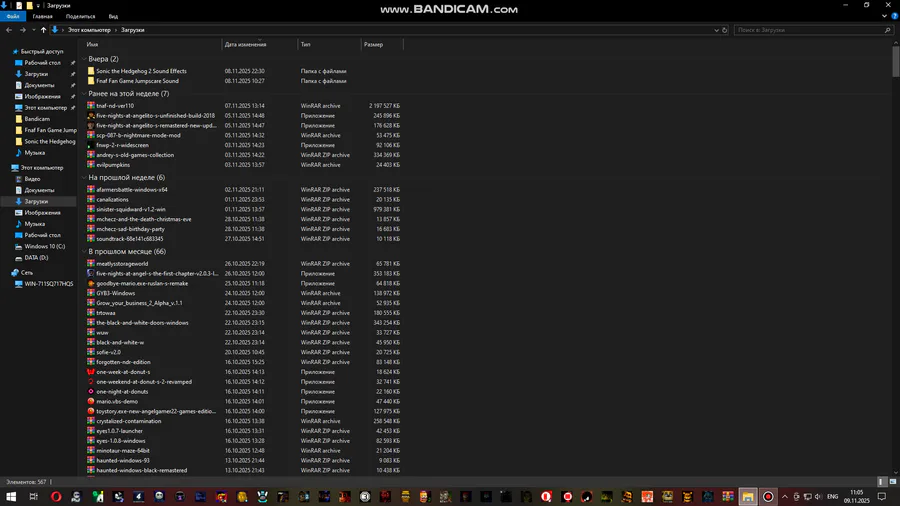The image size is (900, 506).
Task: Select haunted-windows-black-remastered archive
Action: 142,470
